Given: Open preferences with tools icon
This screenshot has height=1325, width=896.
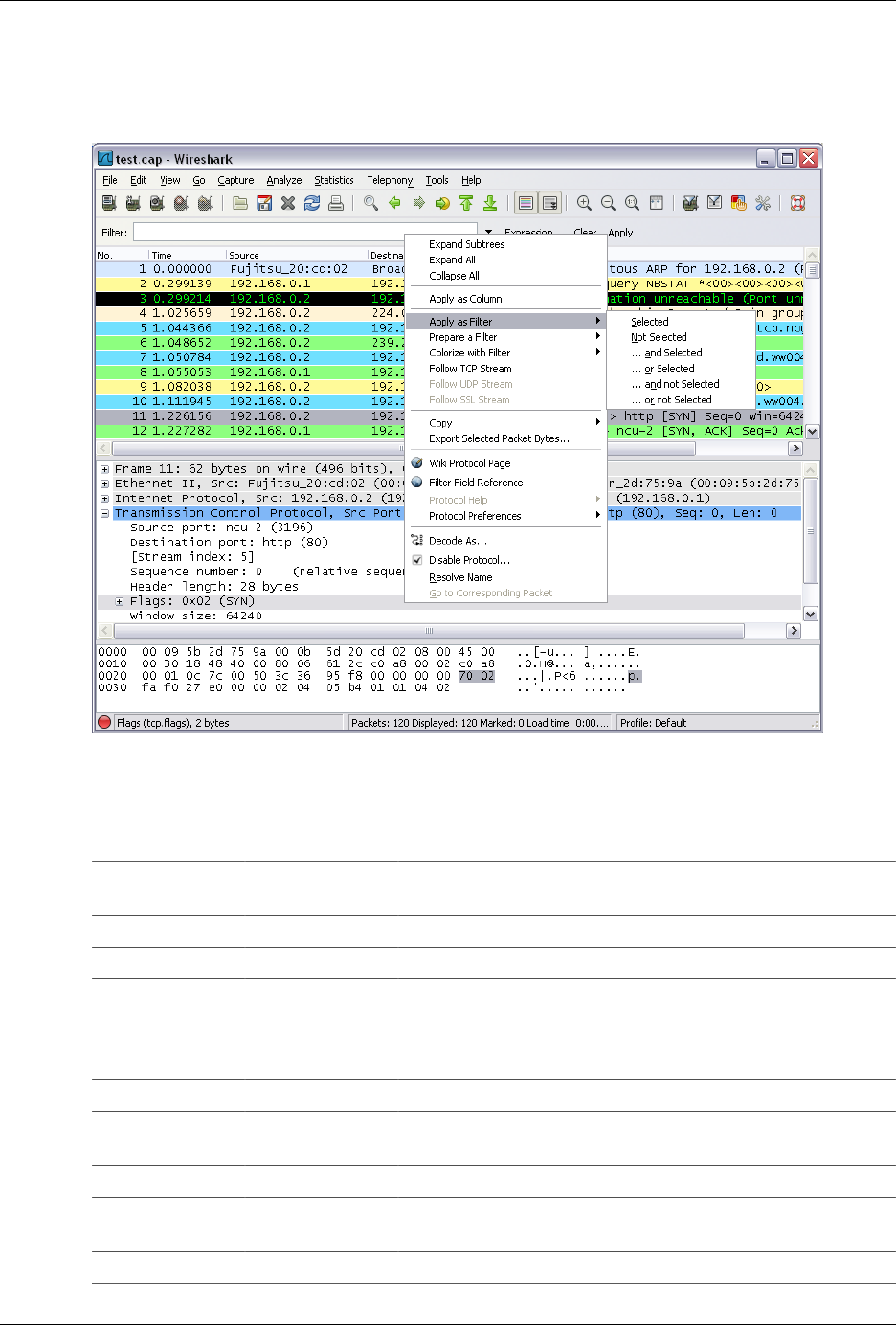Looking at the screenshot, I should (x=763, y=203).
